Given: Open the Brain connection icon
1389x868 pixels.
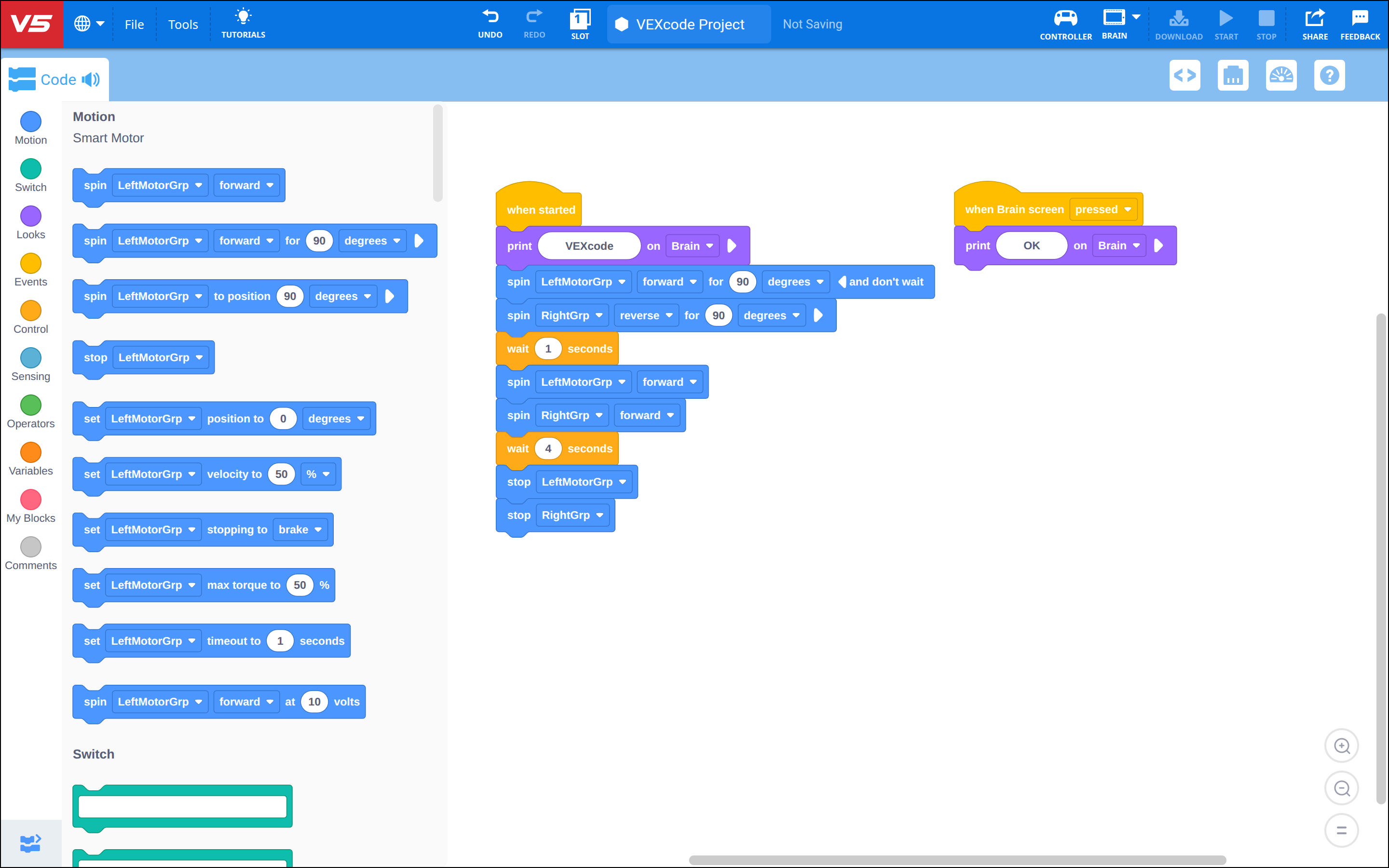Looking at the screenshot, I should point(1114,24).
